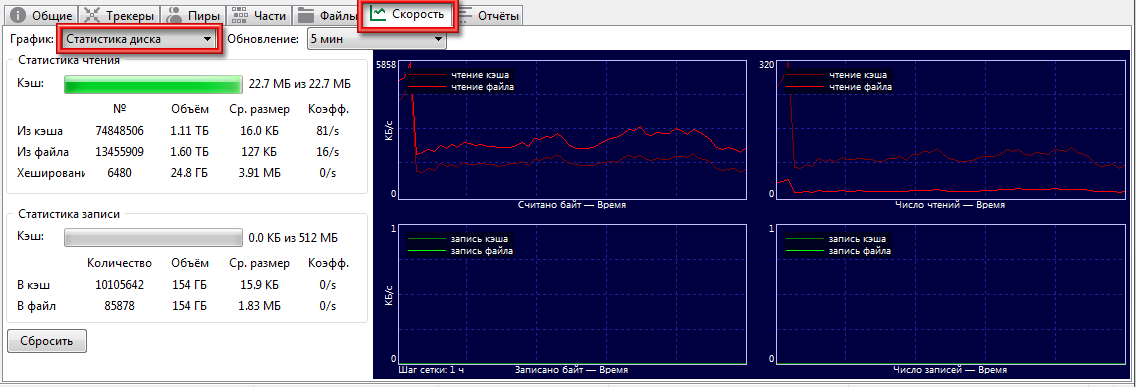Viewport: 1136px width, 387px height.
Task: Click the write cache progress bar
Action: click(x=154, y=237)
